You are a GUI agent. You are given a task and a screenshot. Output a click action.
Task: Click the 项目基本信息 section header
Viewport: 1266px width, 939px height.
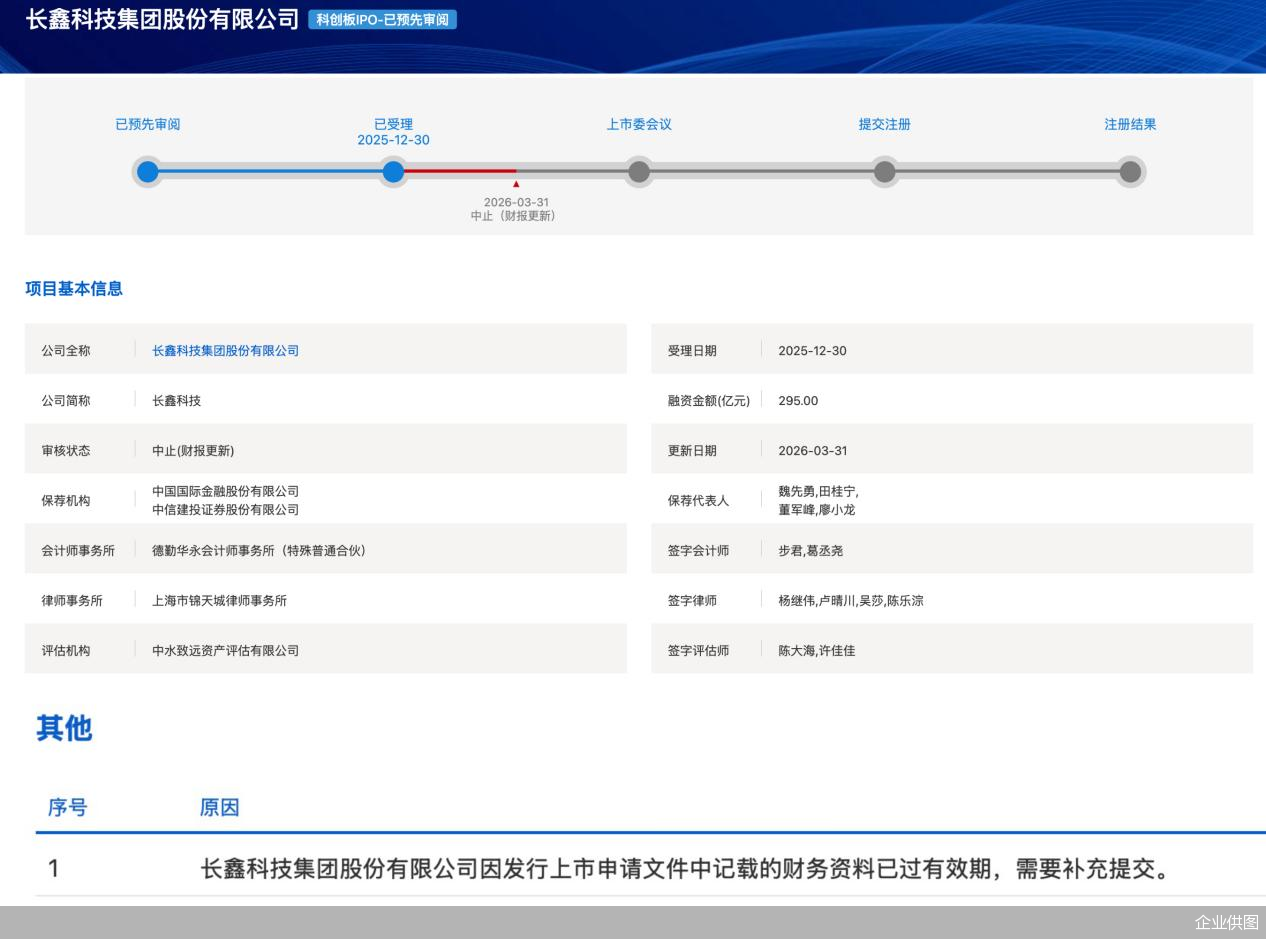[73, 289]
